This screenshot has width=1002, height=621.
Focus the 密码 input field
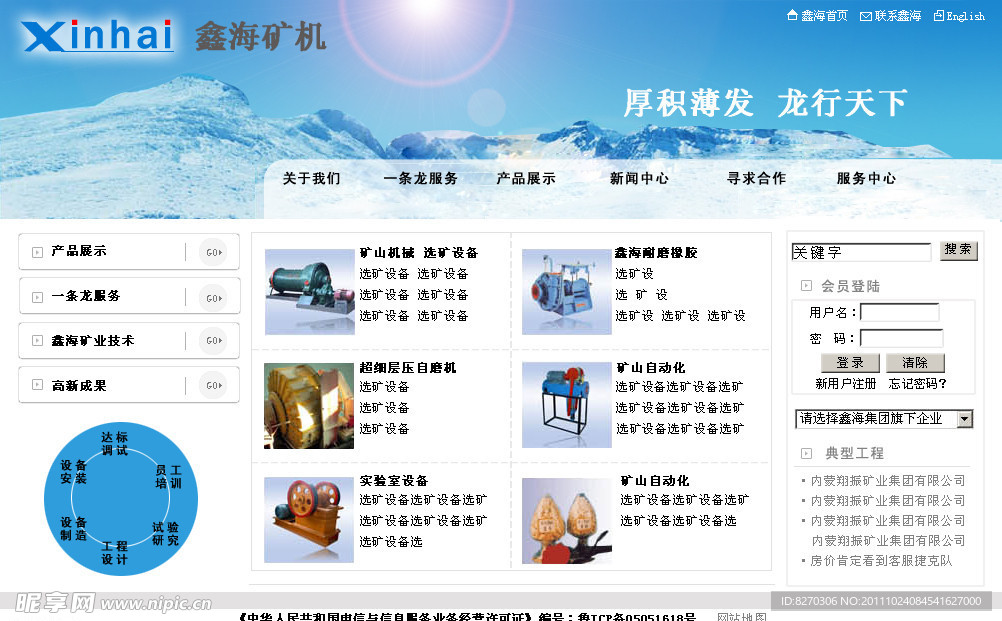(x=902, y=338)
